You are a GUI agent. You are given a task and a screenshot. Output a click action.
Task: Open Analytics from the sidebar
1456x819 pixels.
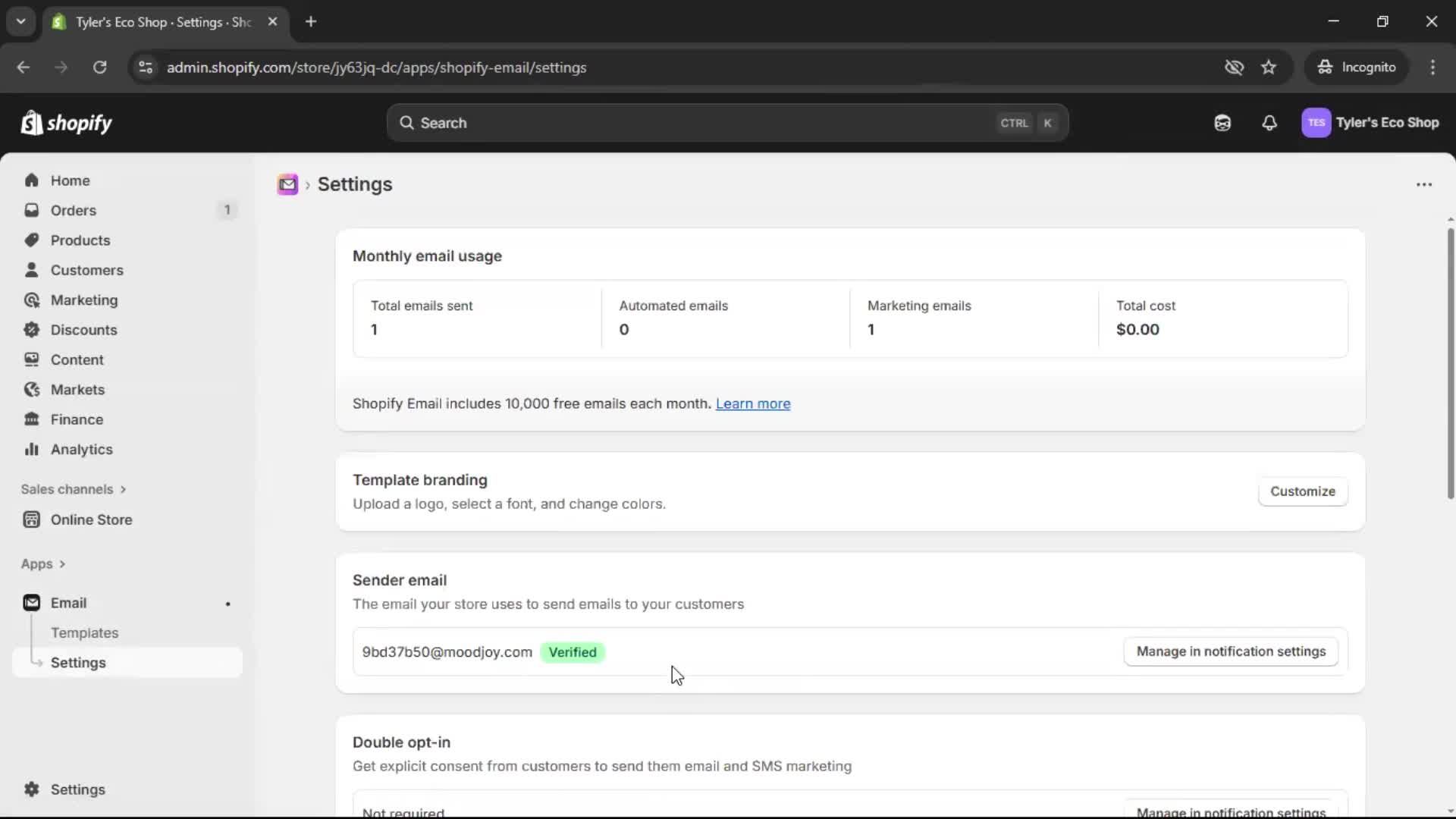pyautogui.click(x=81, y=450)
